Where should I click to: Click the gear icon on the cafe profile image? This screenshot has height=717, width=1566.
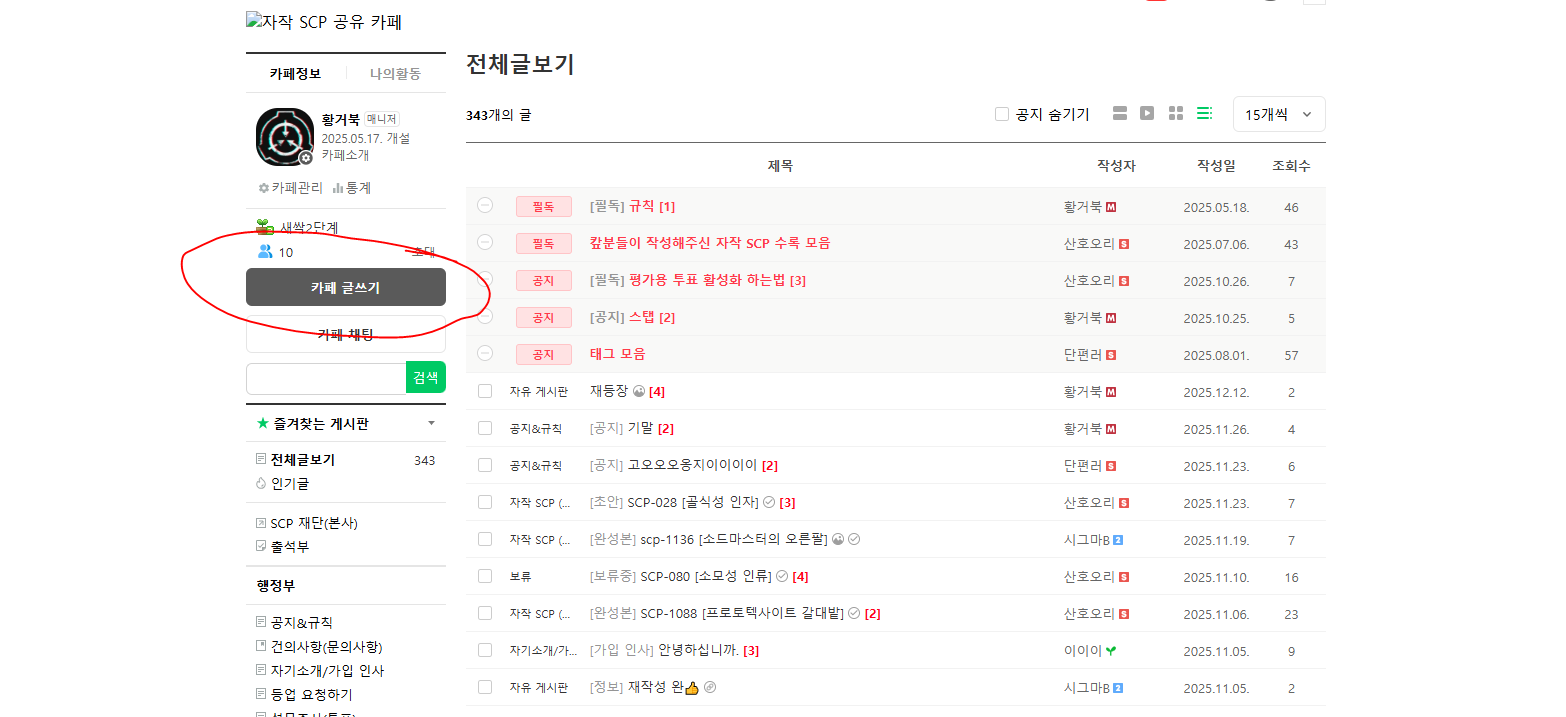(x=306, y=158)
